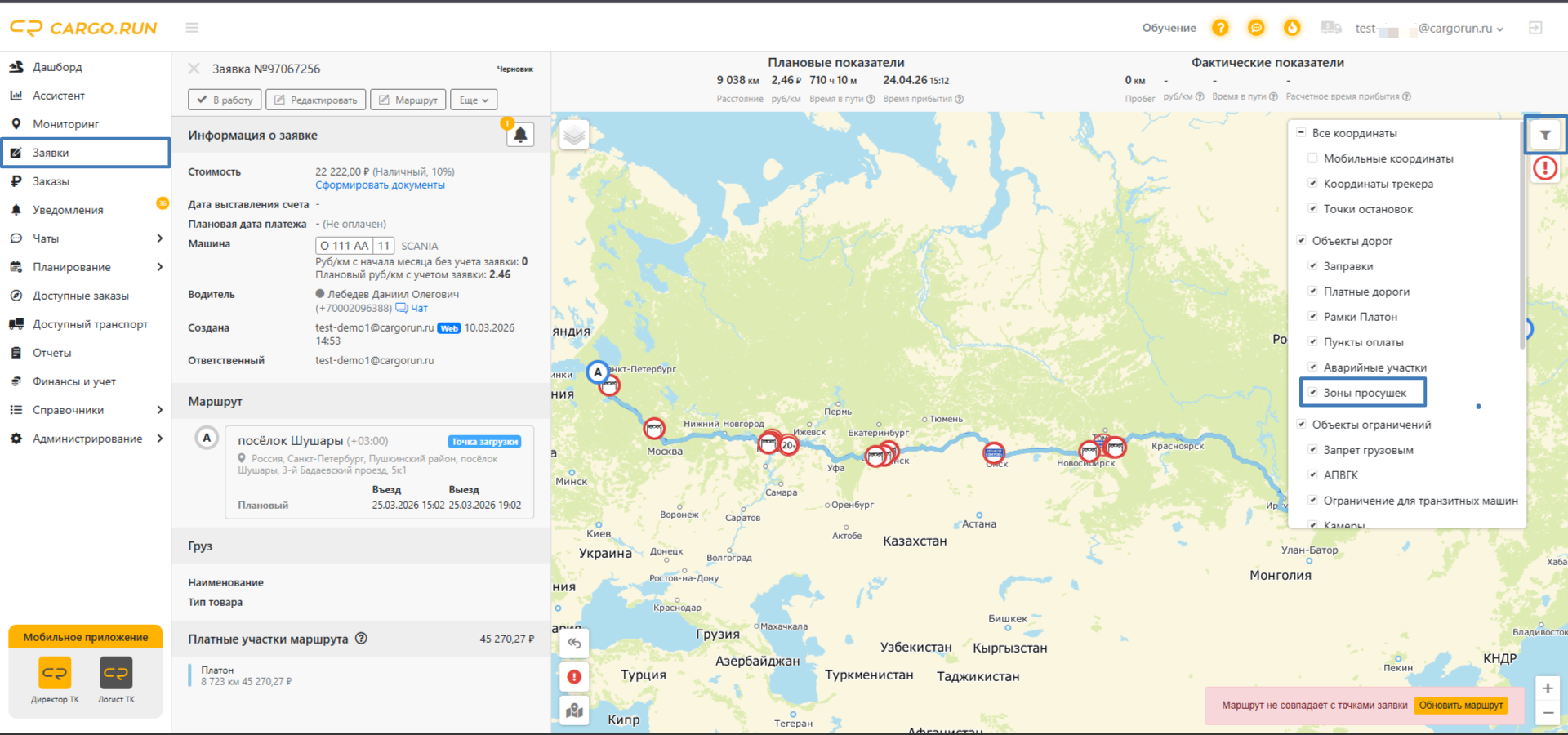Toggle Координаты трекера checkbox
The width and height of the screenshot is (1568, 735).
tap(1312, 184)
